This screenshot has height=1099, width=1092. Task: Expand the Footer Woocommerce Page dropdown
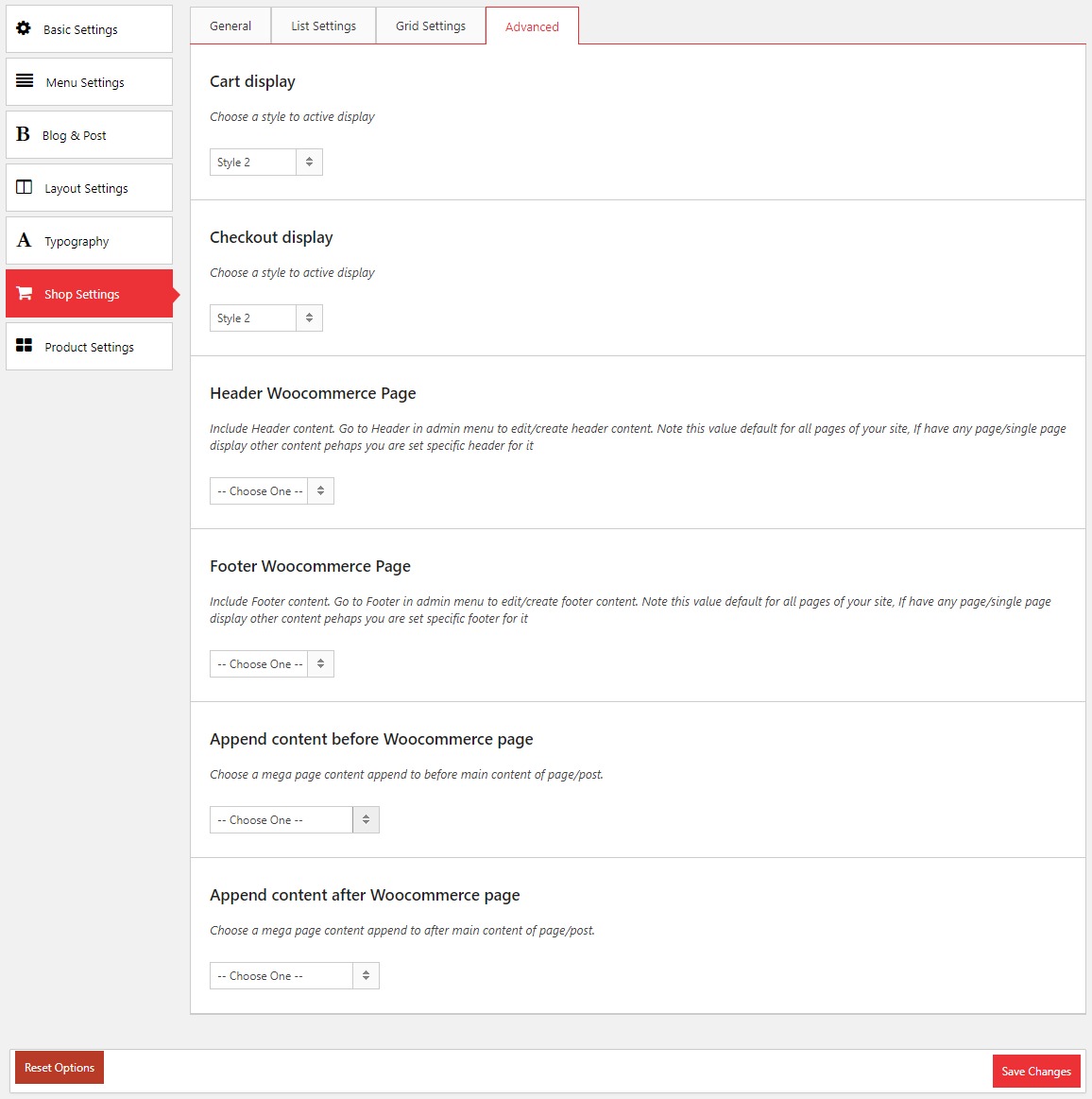coord(271,664)
